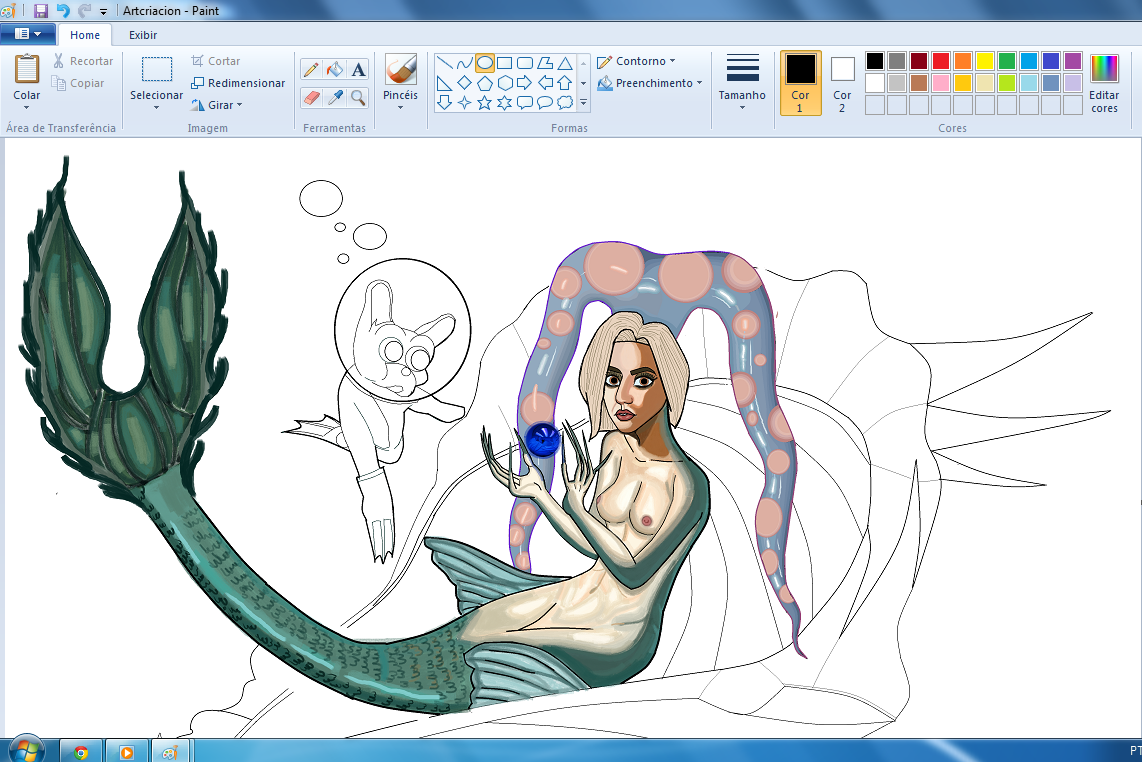Image resolution: width=1142 pixels, height=762 pixels.
Task: Select the Down arrow shape
Action: click(444, 103)
